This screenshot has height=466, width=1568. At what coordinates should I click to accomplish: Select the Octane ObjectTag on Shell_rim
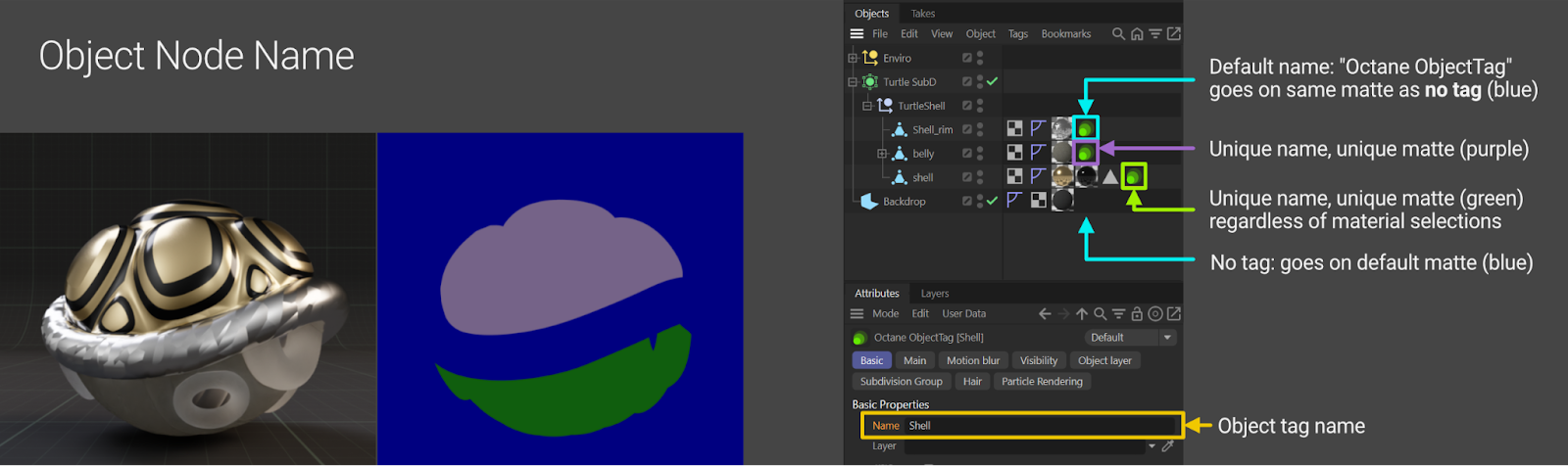coord(1085,128)
